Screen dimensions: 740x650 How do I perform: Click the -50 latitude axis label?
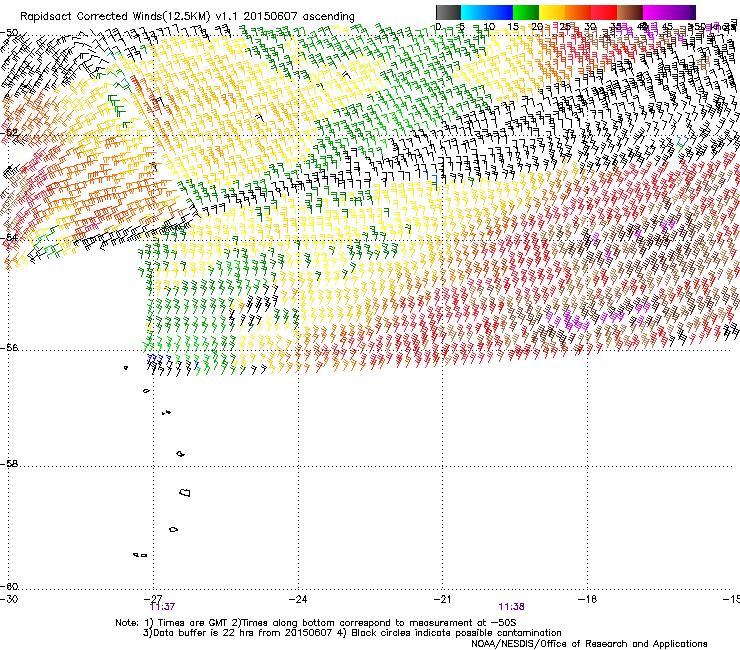[x=9, y=33]
